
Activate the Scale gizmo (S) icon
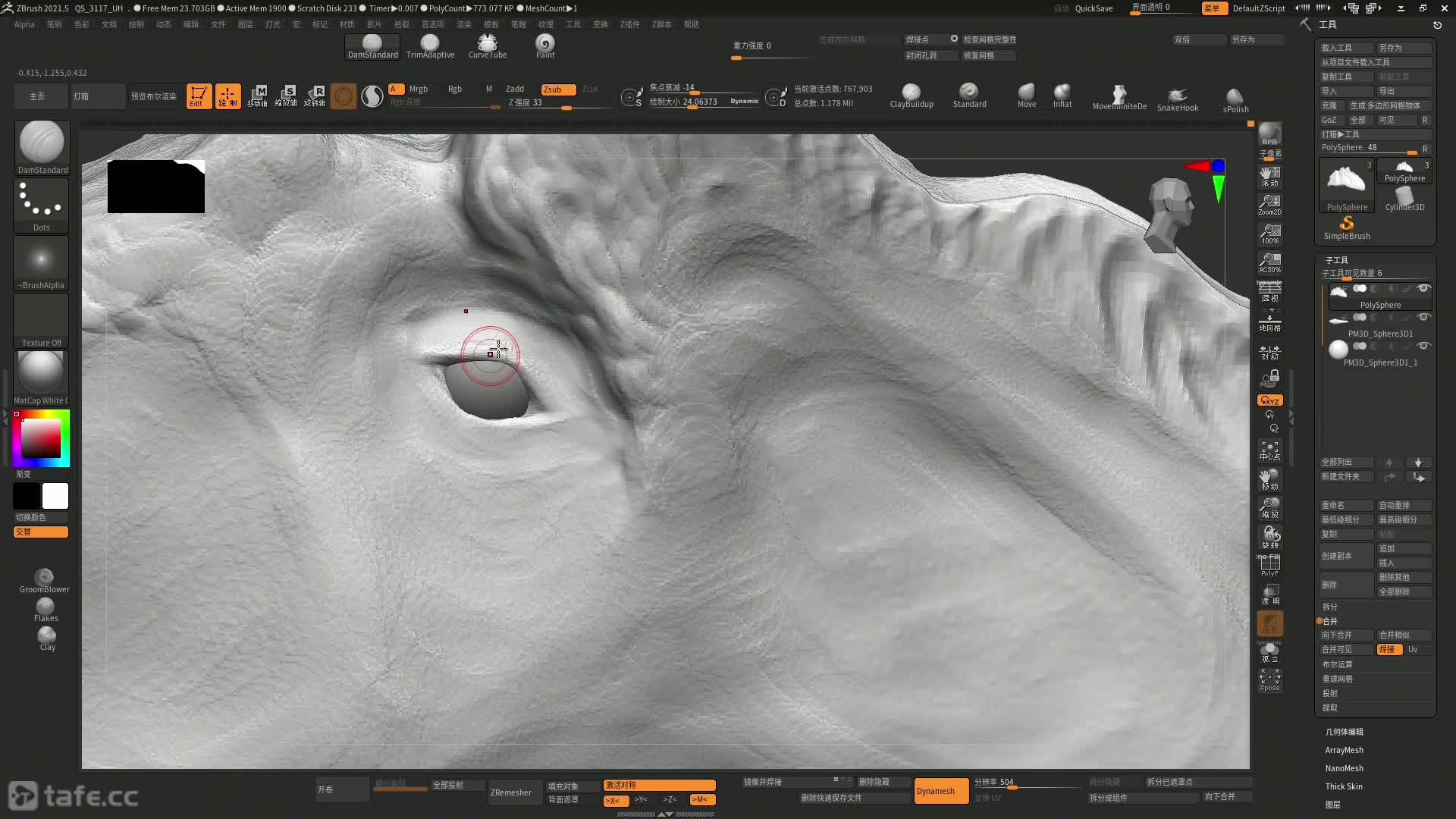tap(286, 96)
